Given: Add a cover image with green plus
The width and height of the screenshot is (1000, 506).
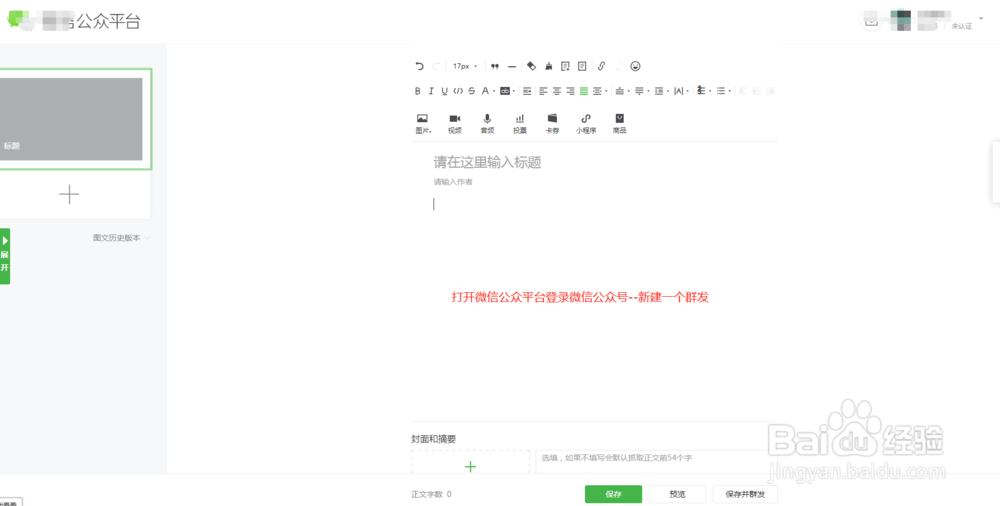Looking at the screenshot, I should 471,467.
